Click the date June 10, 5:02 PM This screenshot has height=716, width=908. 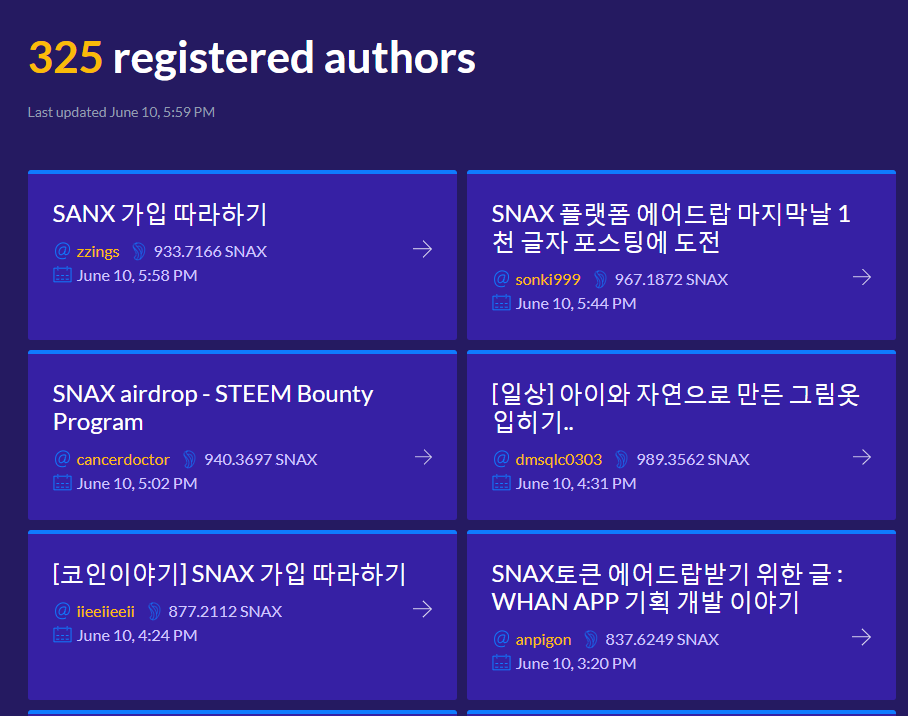137,483
